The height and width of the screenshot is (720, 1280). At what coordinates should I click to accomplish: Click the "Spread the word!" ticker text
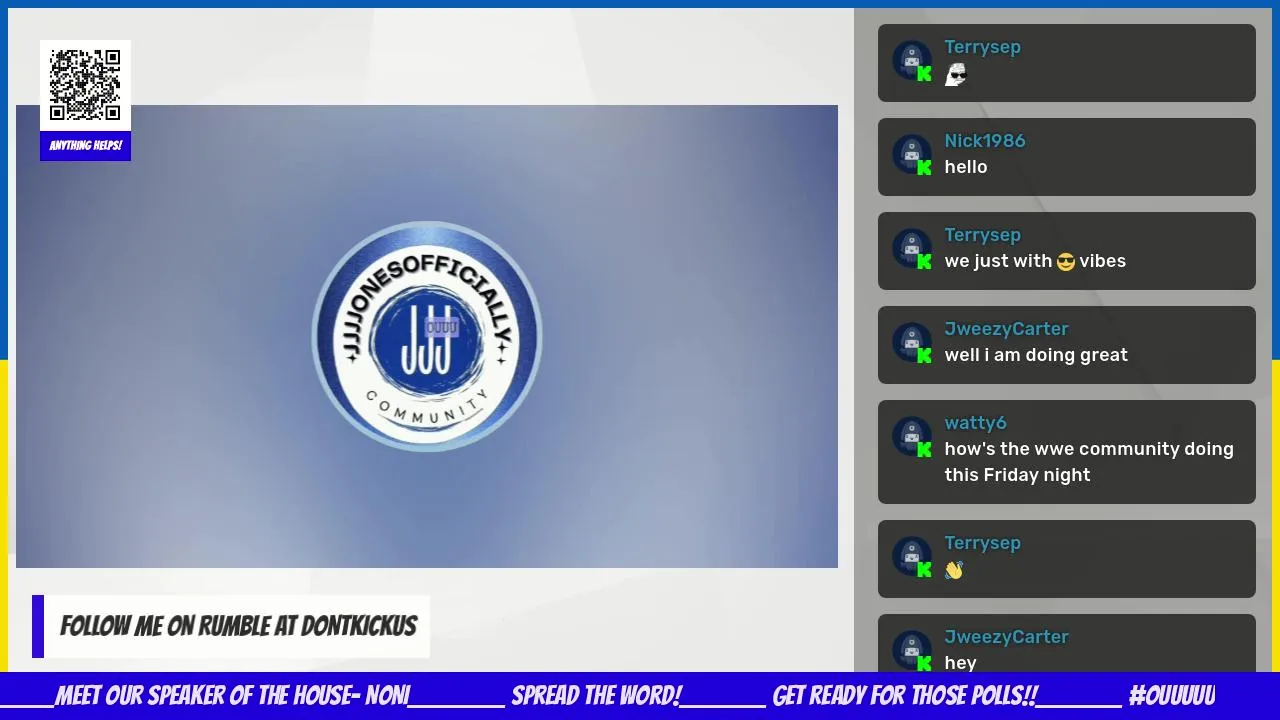coord(597,696)
